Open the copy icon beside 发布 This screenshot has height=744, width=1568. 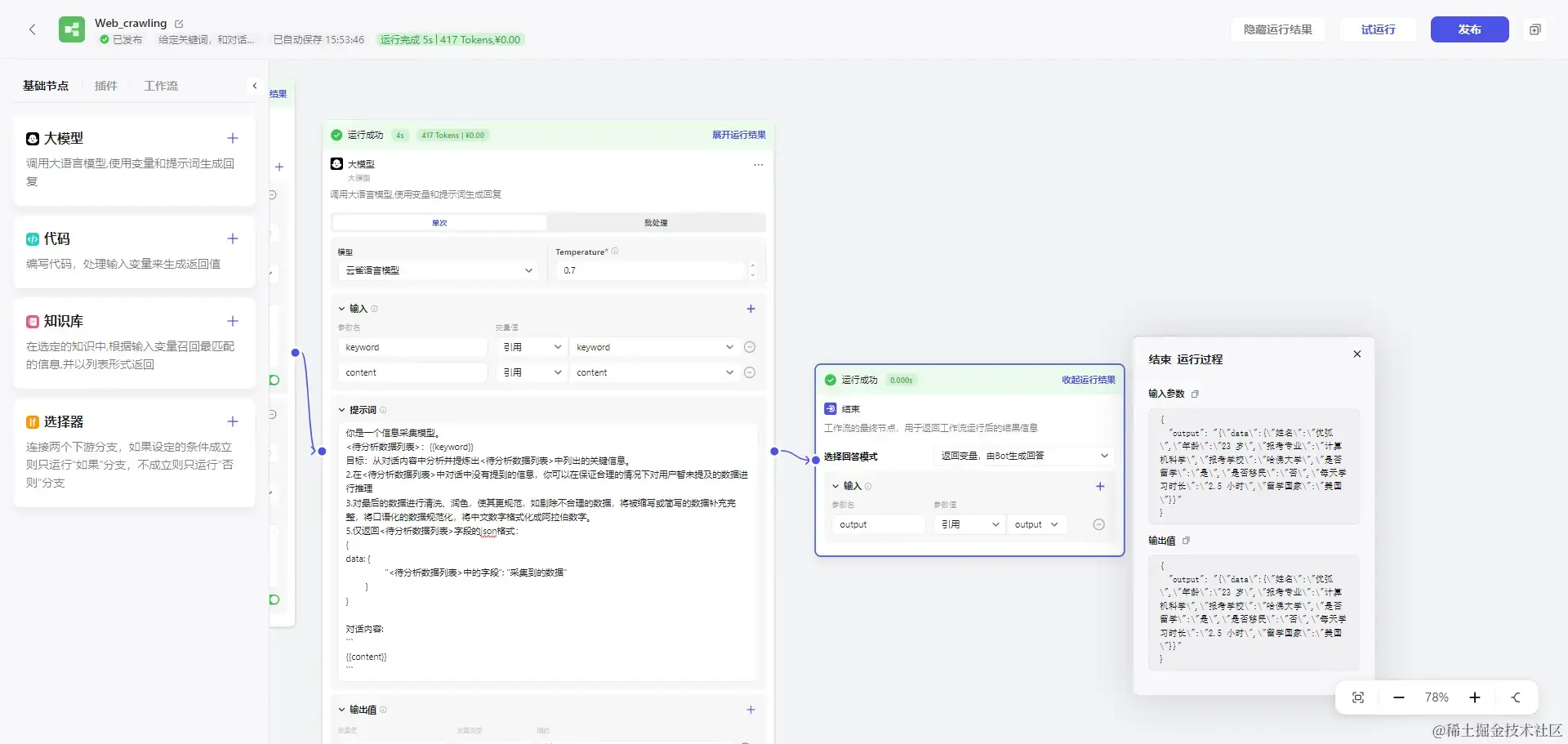click(x=1535, y=29)
